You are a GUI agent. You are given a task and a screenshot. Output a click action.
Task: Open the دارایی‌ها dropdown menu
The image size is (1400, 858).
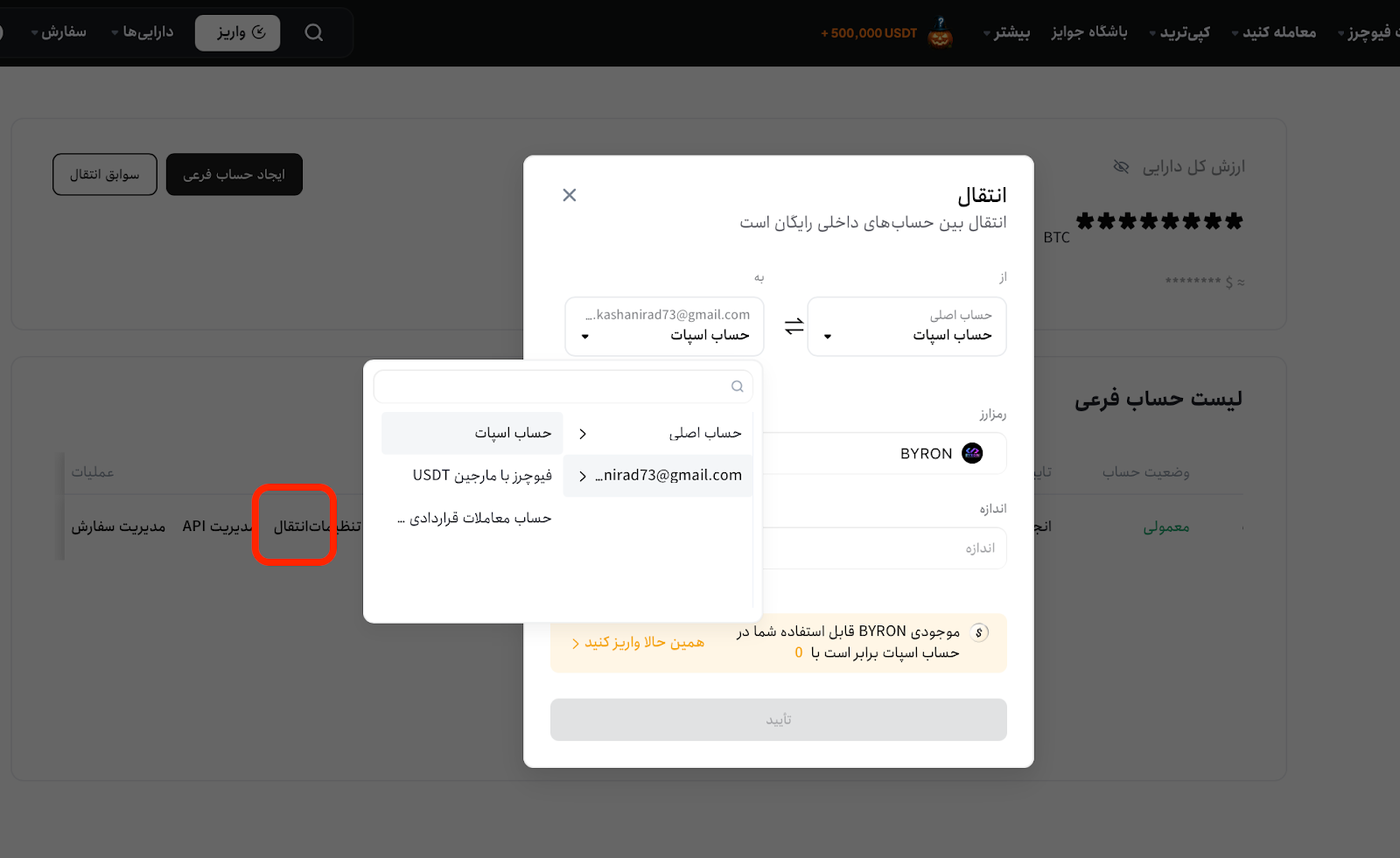point(143,32)
